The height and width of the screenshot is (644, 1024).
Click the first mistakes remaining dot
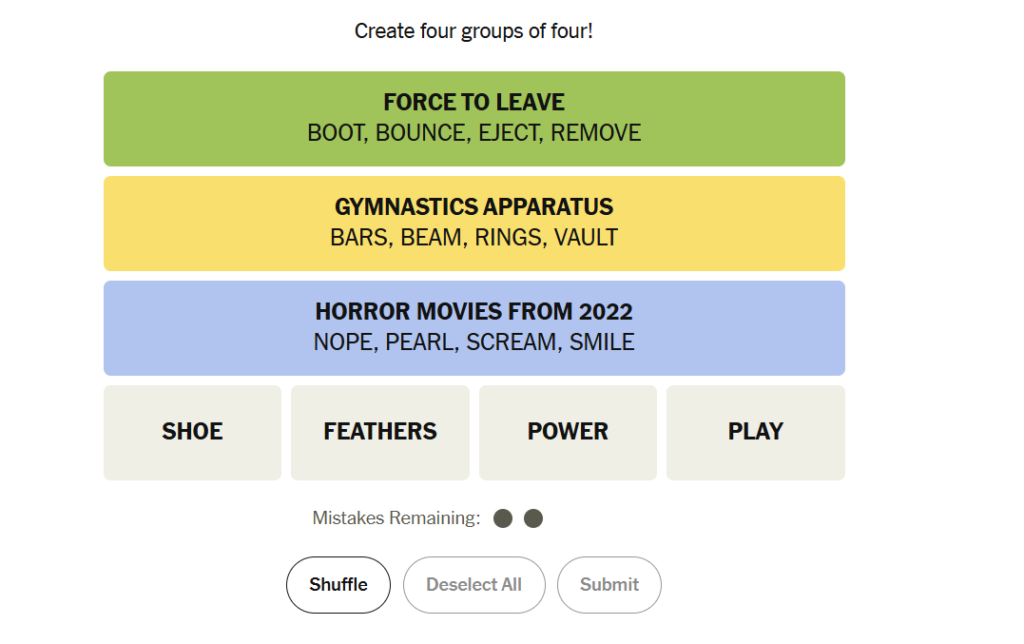[x=503, y=519]
